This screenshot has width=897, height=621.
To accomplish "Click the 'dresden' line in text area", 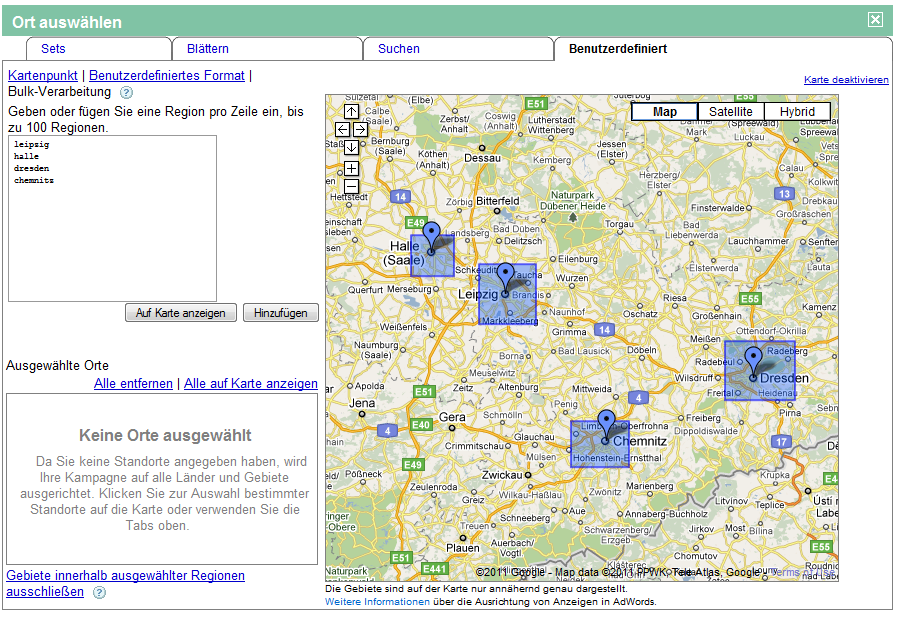I will click(31, 169).
